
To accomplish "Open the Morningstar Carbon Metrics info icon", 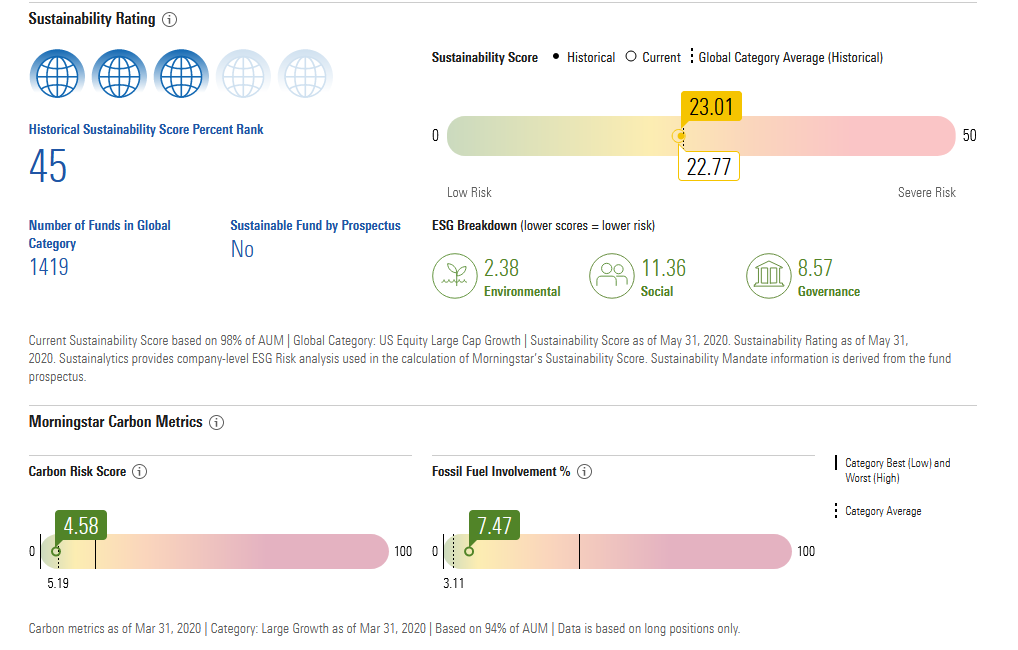I will (x=217, y=423).
